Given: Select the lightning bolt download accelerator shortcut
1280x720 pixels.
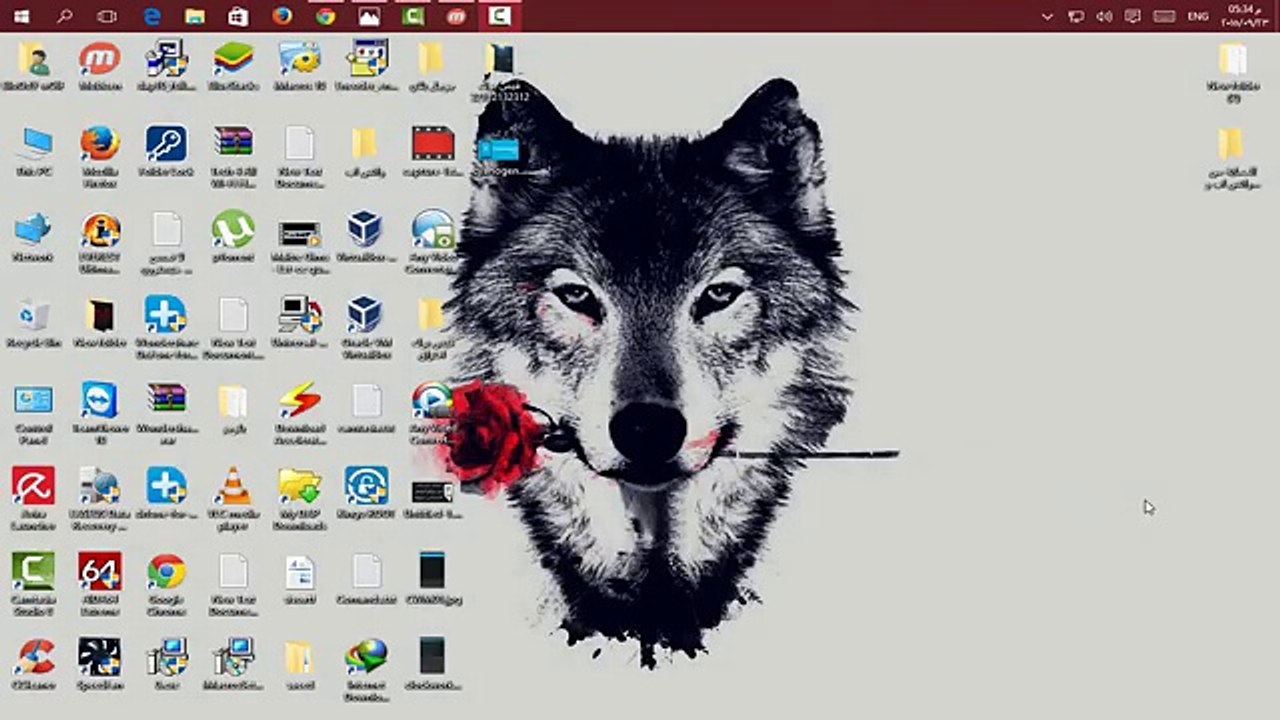Looking at the screenshot, I should 299,412.
